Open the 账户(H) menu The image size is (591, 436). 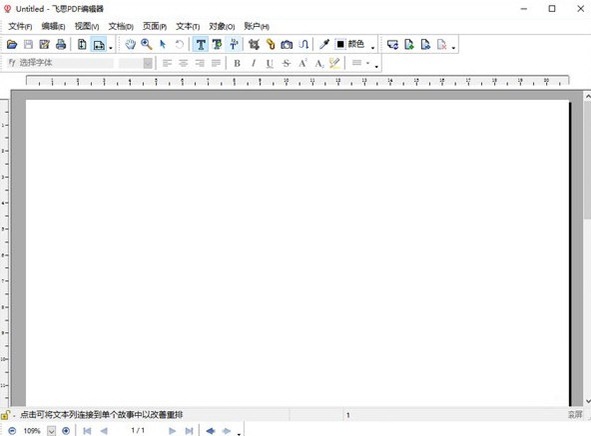pos(256,26)
